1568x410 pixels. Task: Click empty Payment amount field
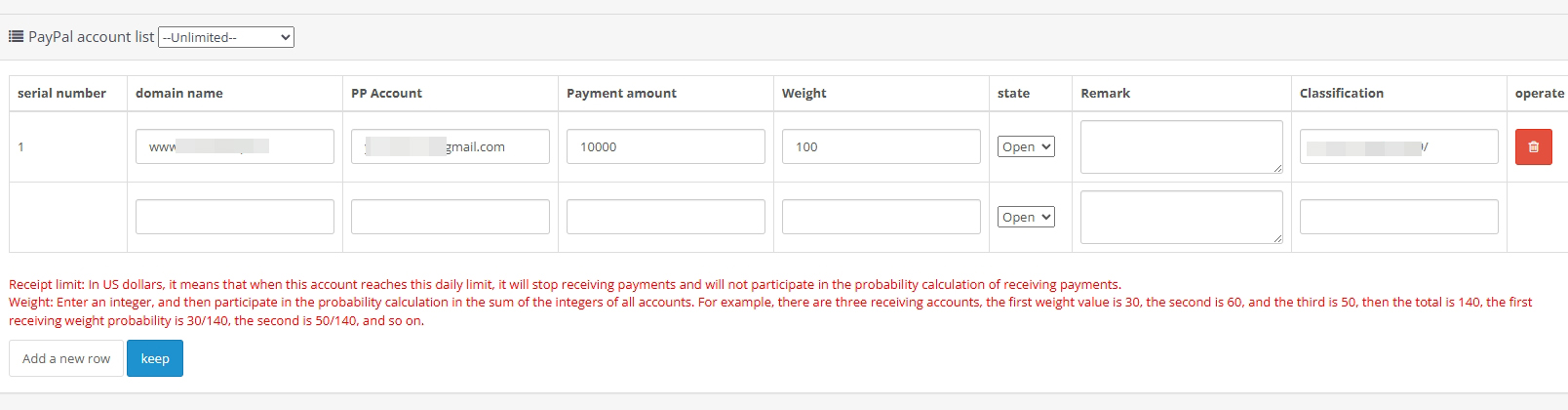coord(665,217)
